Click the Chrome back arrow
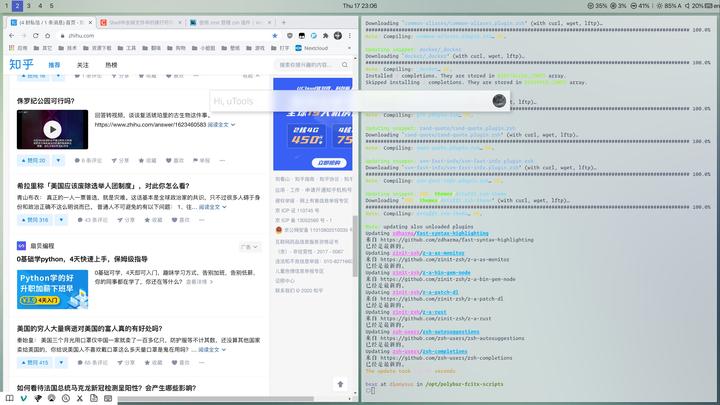720x405 pixels. pyautogui.click(x=11, y=36)
